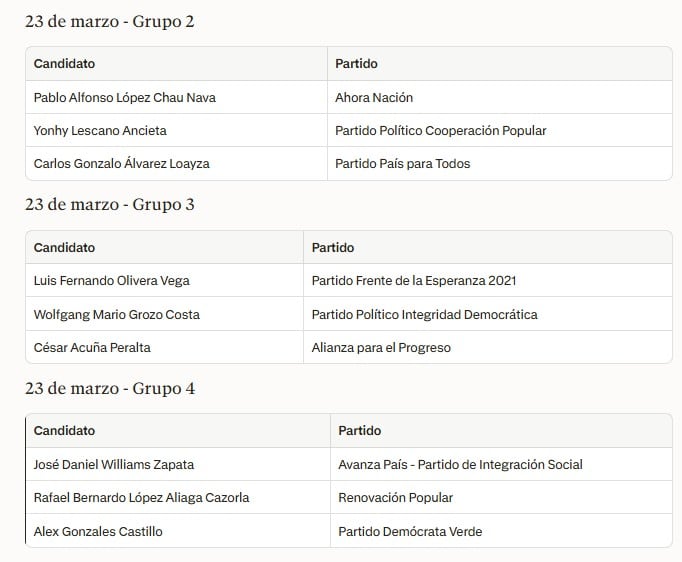Image resolution: width=682 pixels, height=562 pixels.
Task: Select 'Rafael Bernardo López Aliaga Cazorla' cell
Action: (x=178, y=497)
